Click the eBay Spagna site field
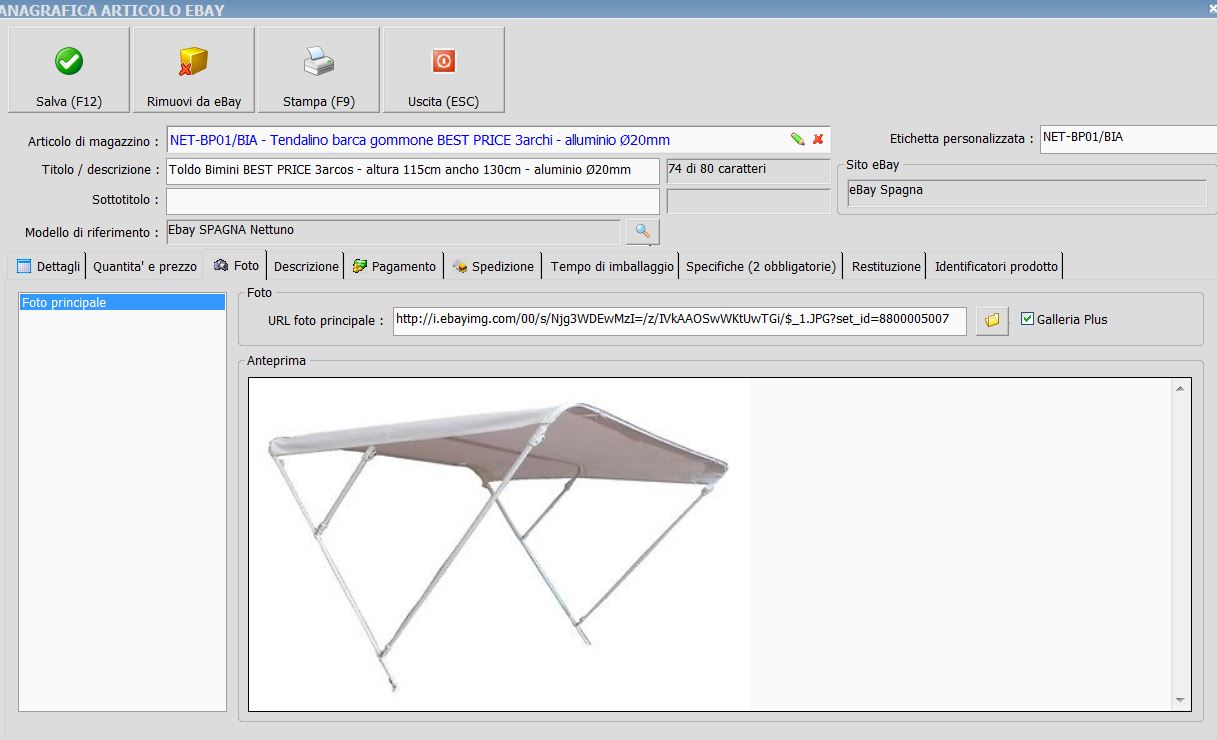The image size is (1217, 740). pos(1027,193)
